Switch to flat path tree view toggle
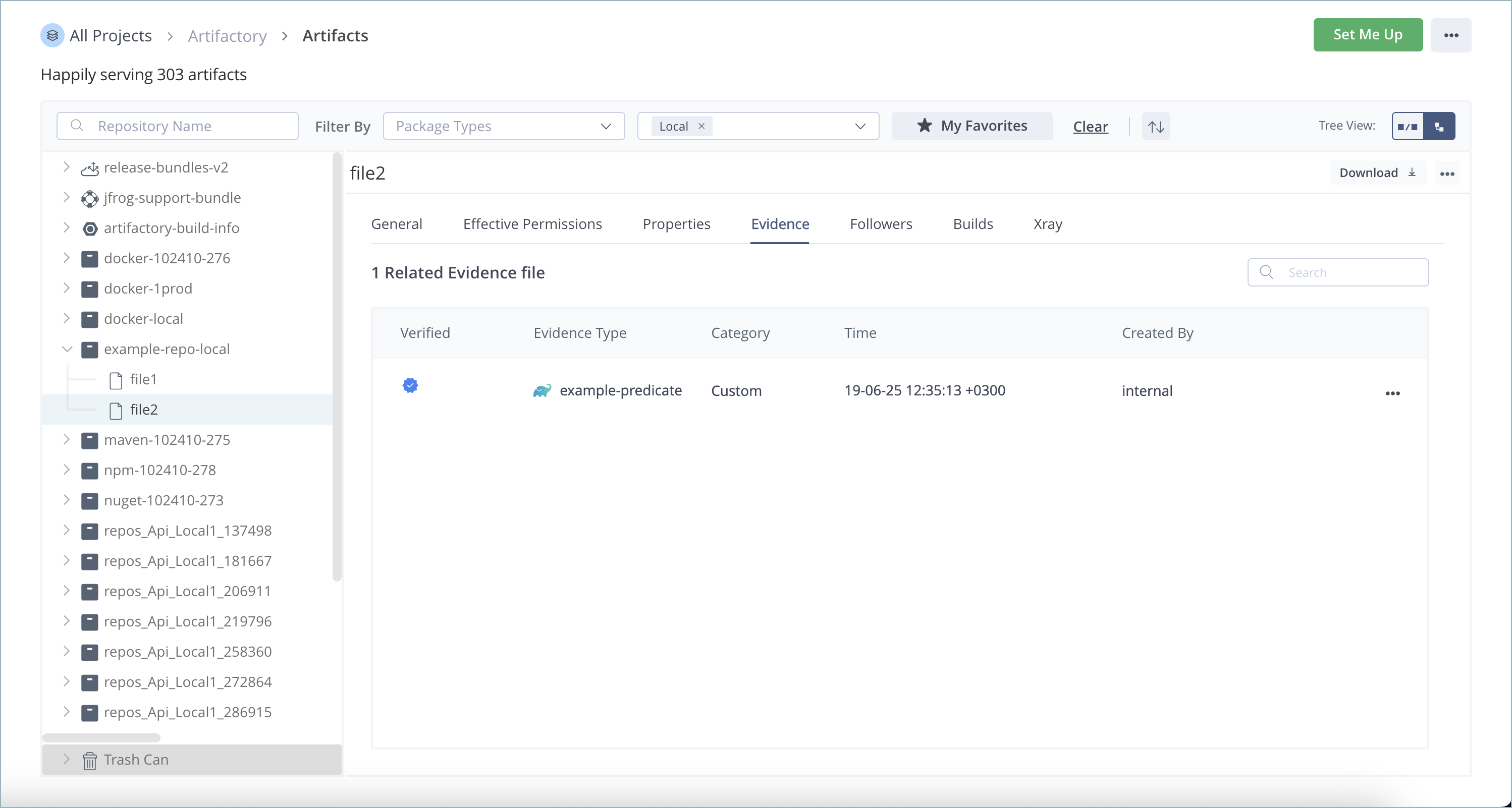The width and height of the screenshot is (1512, 808). pos(1408,126)
